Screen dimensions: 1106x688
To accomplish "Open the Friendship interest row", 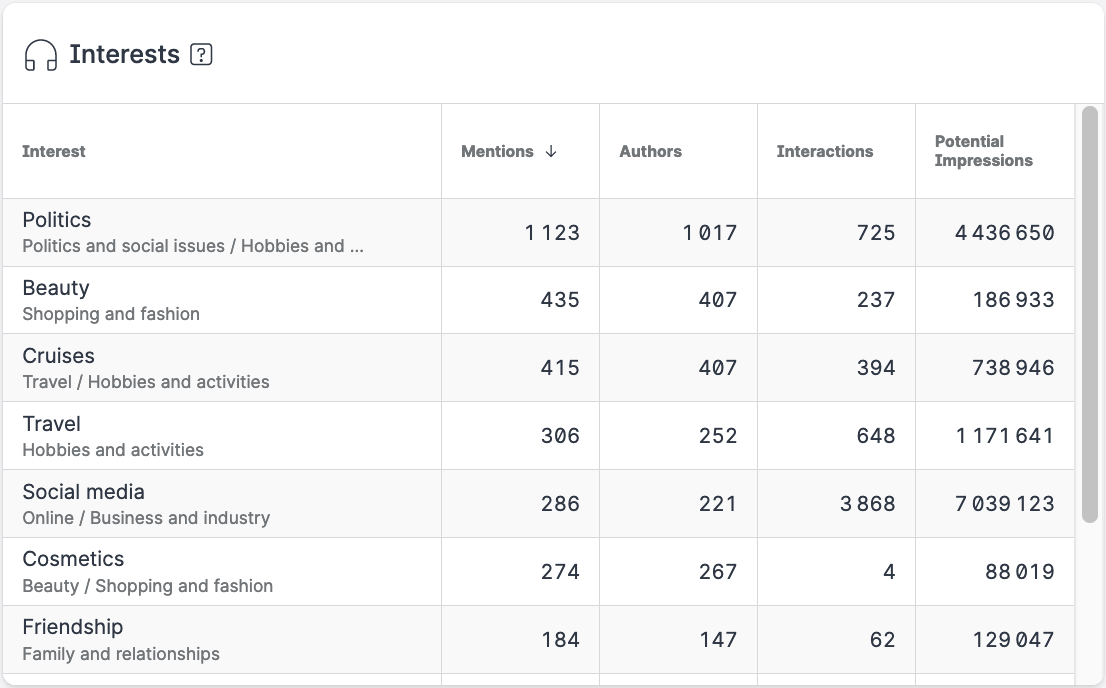I will [x=72, y=627].
